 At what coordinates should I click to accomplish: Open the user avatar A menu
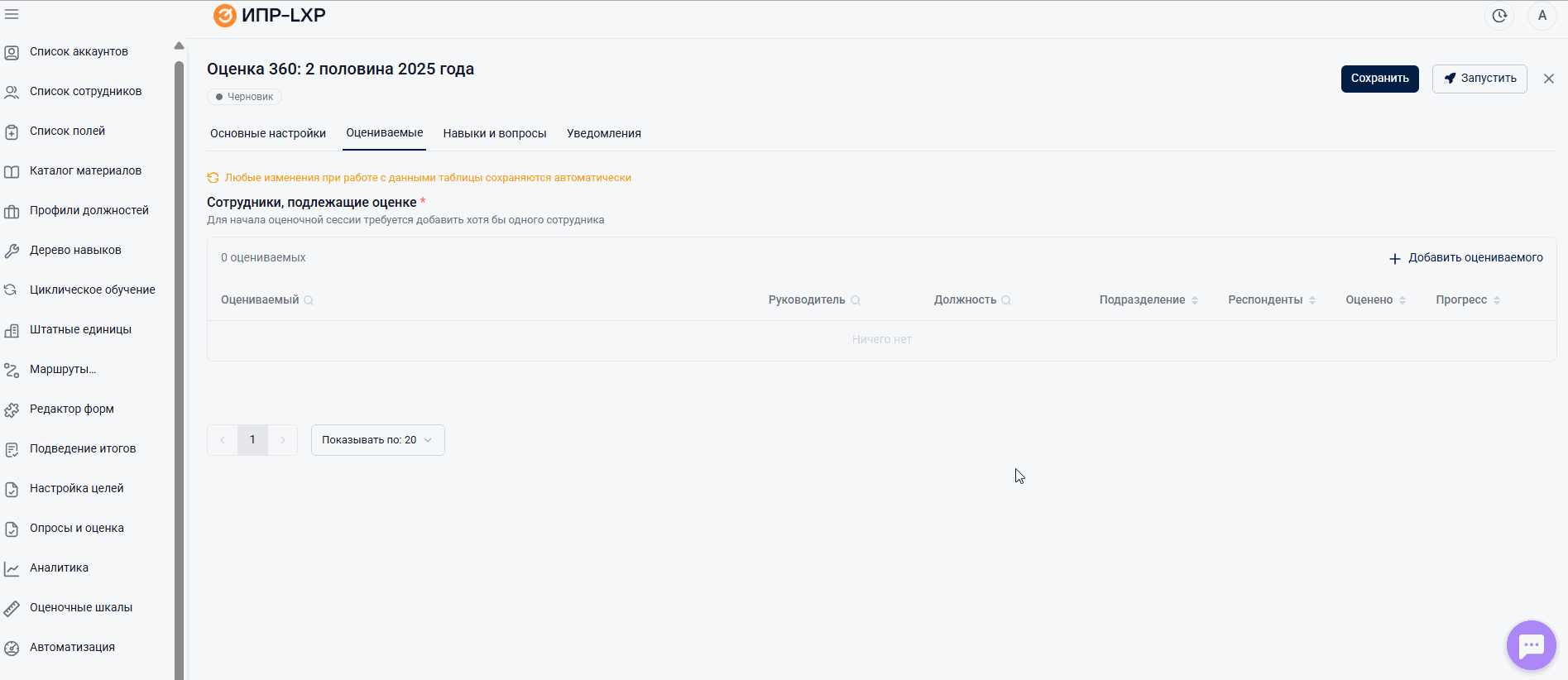pos(1542,16)
